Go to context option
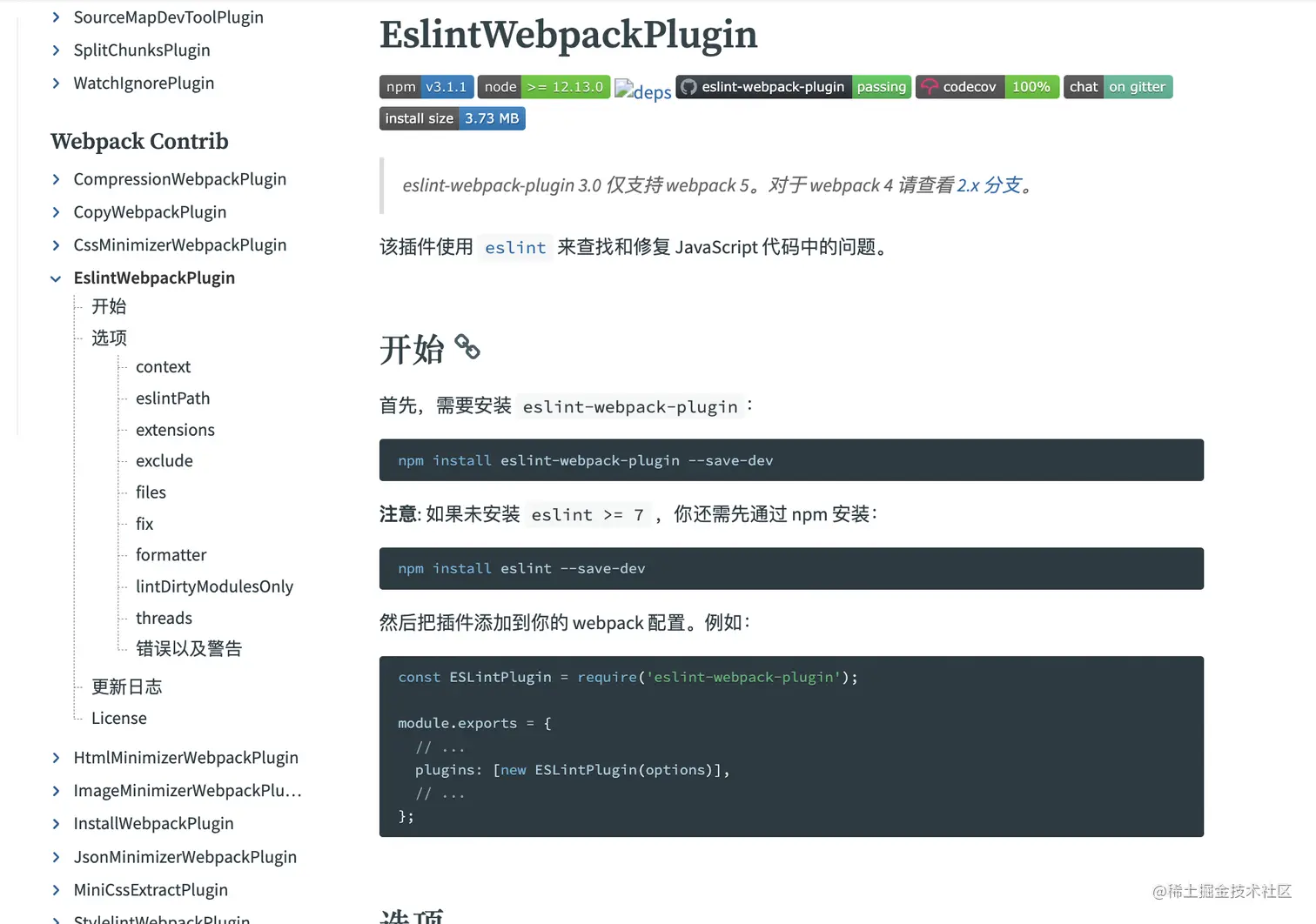 pos(163,367)
